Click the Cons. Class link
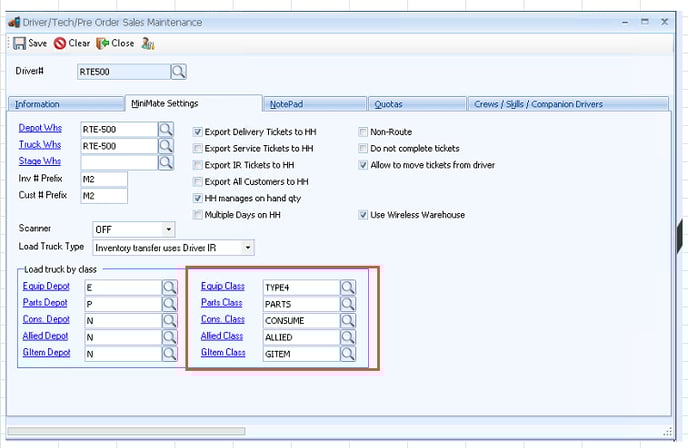The width and height of the screenshot is (688, 448). 222,319
